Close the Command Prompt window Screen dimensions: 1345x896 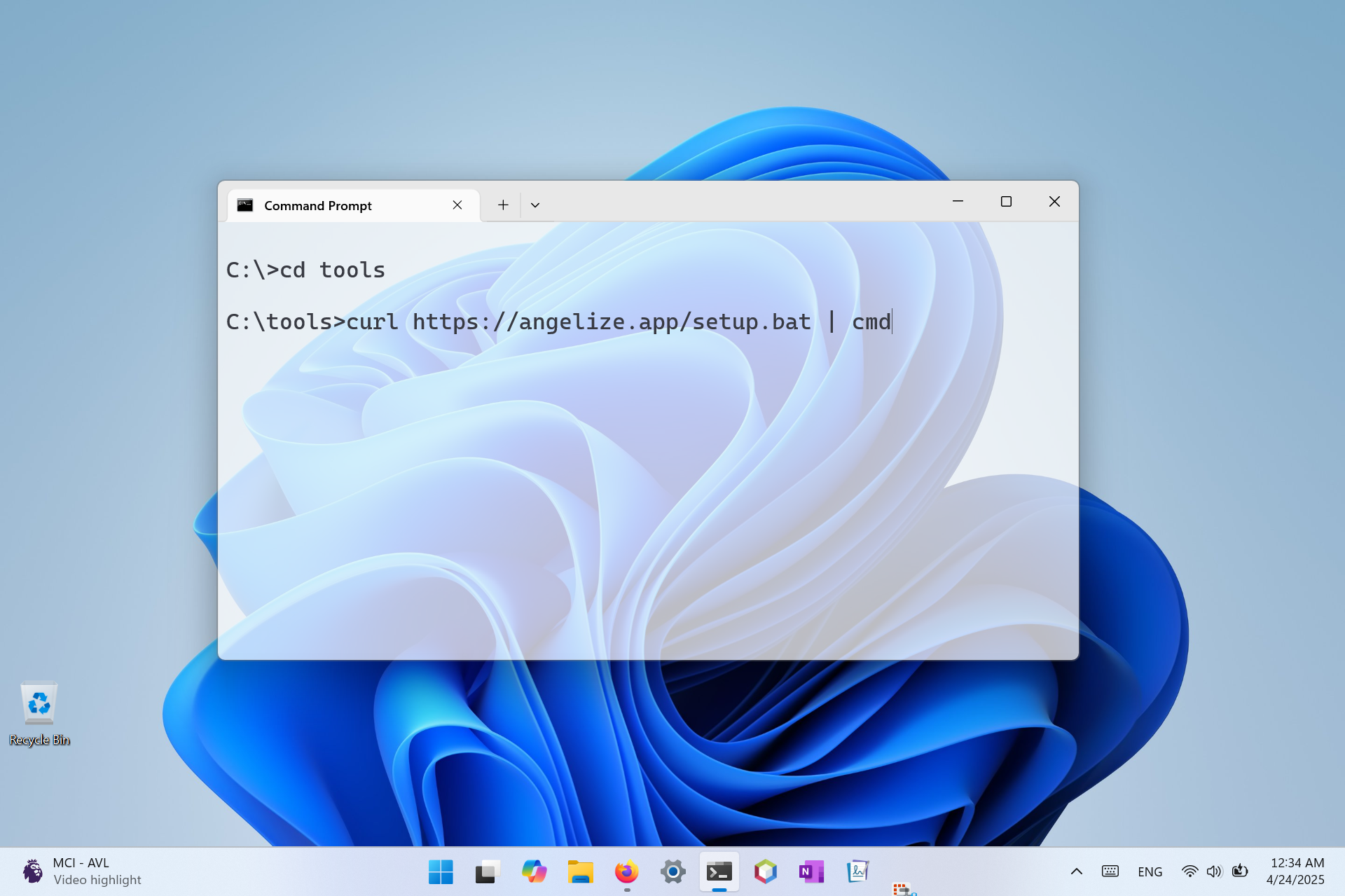(x=1054, y=202)
